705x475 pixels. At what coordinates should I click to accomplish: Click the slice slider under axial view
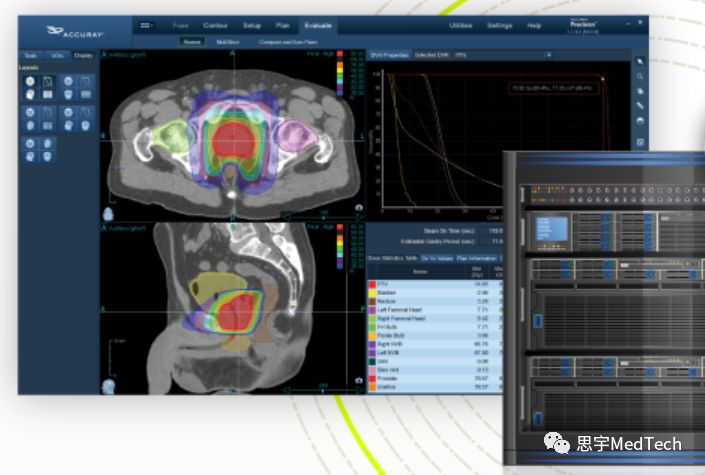(x=323, y=217)
